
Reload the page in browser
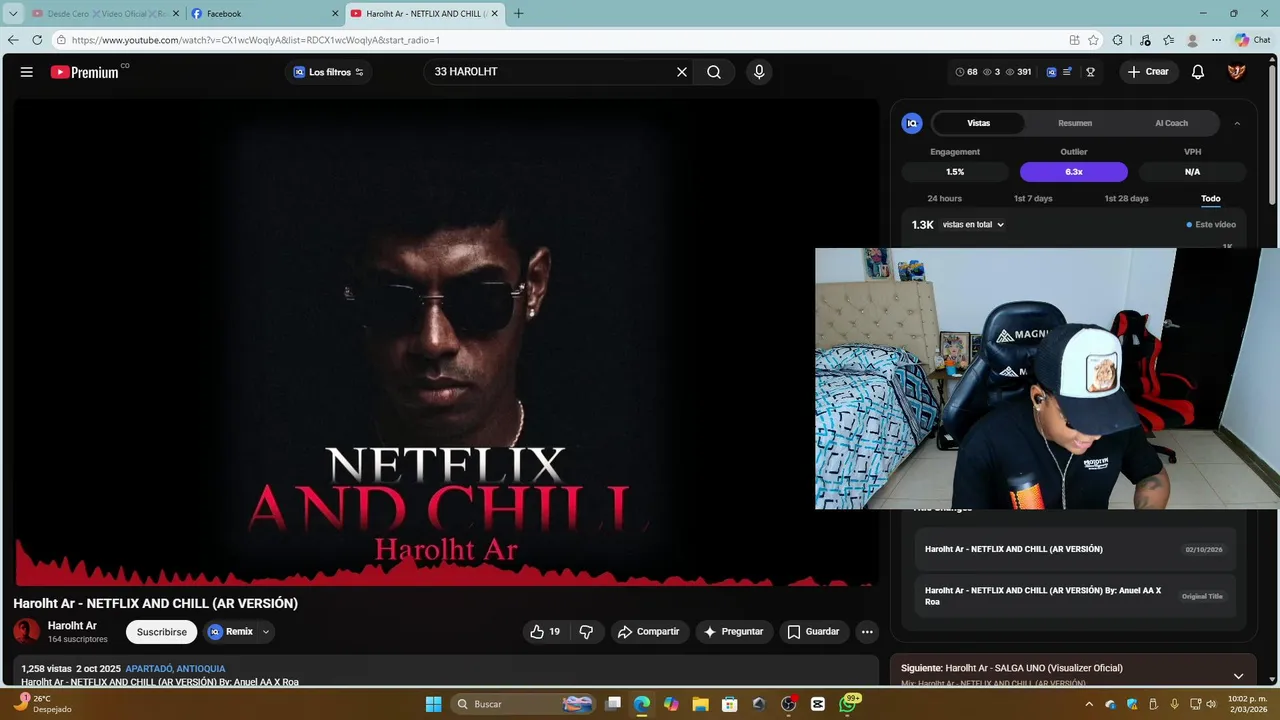37,40
